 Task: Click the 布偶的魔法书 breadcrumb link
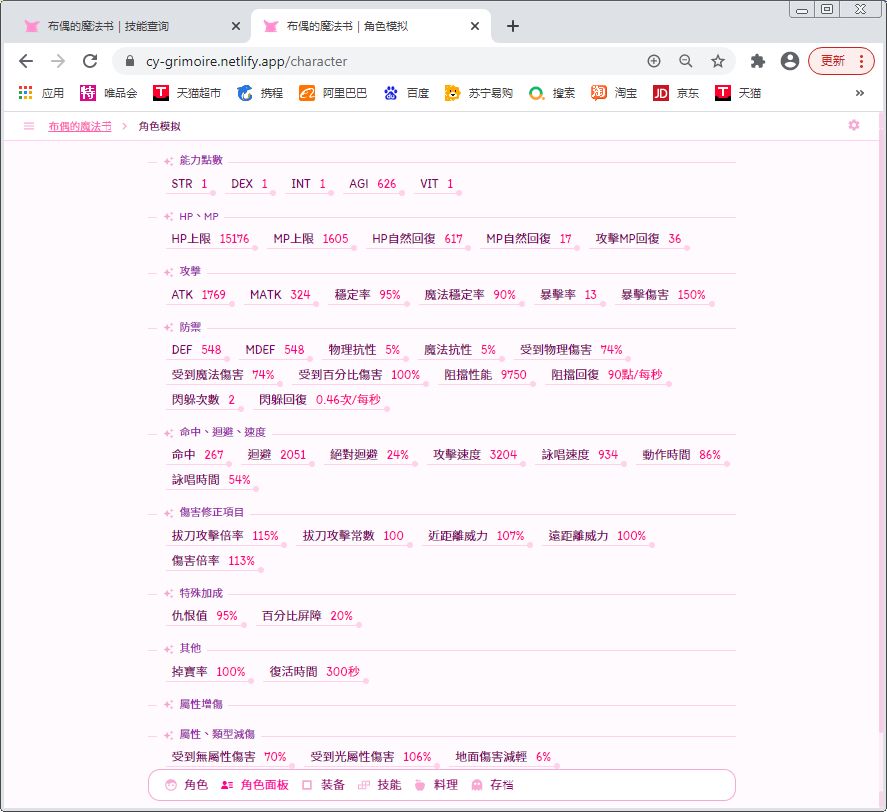(x=79, y=126)
